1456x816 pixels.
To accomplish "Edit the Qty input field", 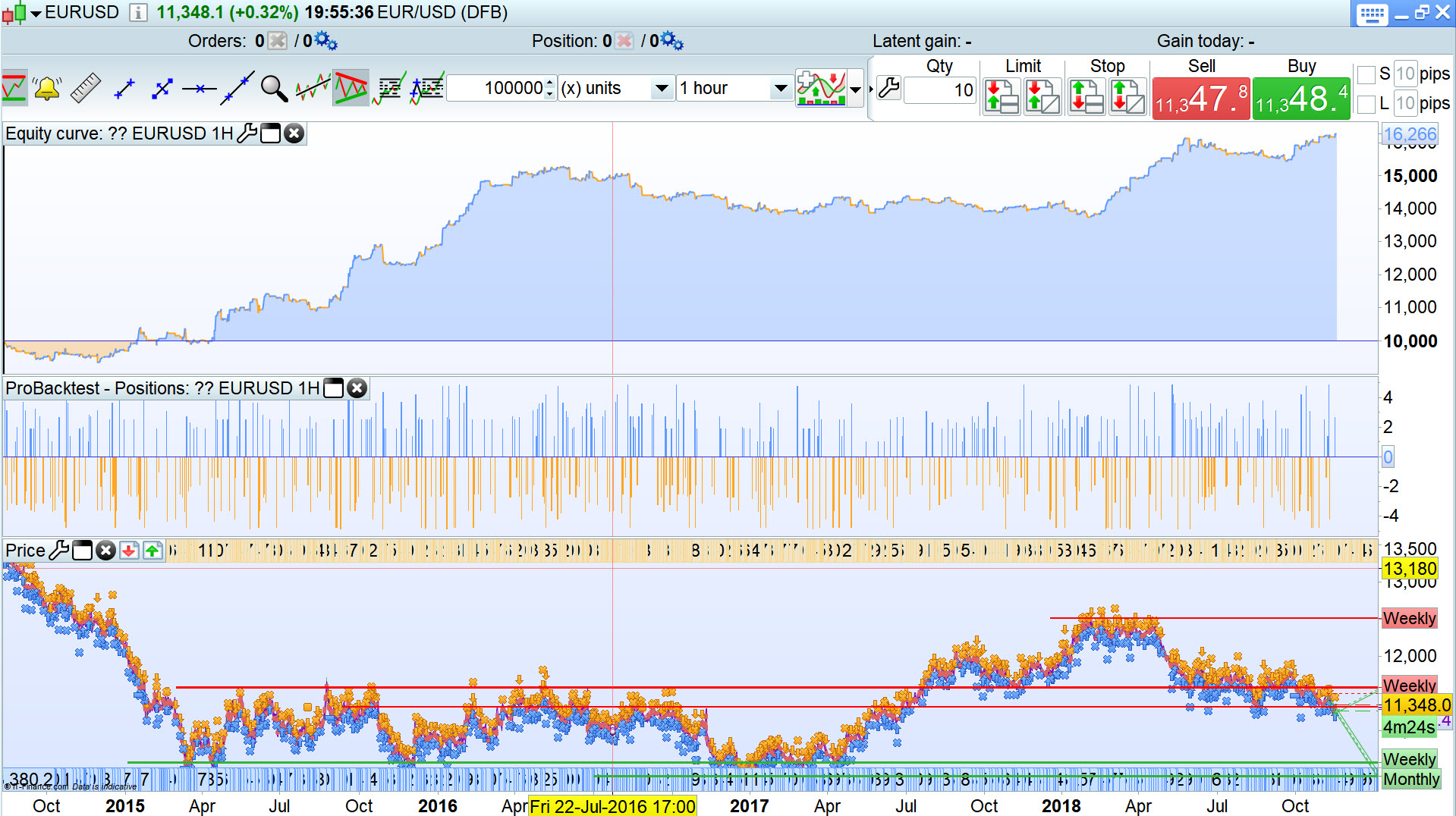I will point(940,90).
